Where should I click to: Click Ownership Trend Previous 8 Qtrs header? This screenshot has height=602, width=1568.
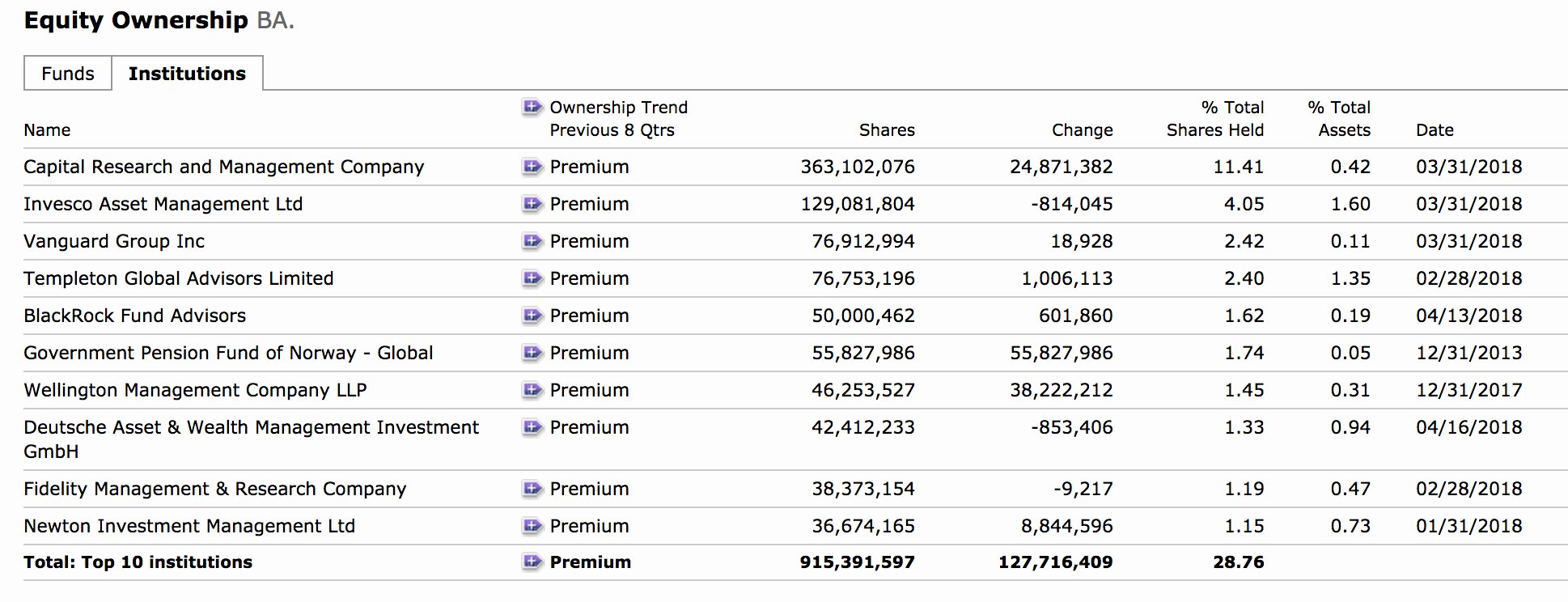point(619,118)
